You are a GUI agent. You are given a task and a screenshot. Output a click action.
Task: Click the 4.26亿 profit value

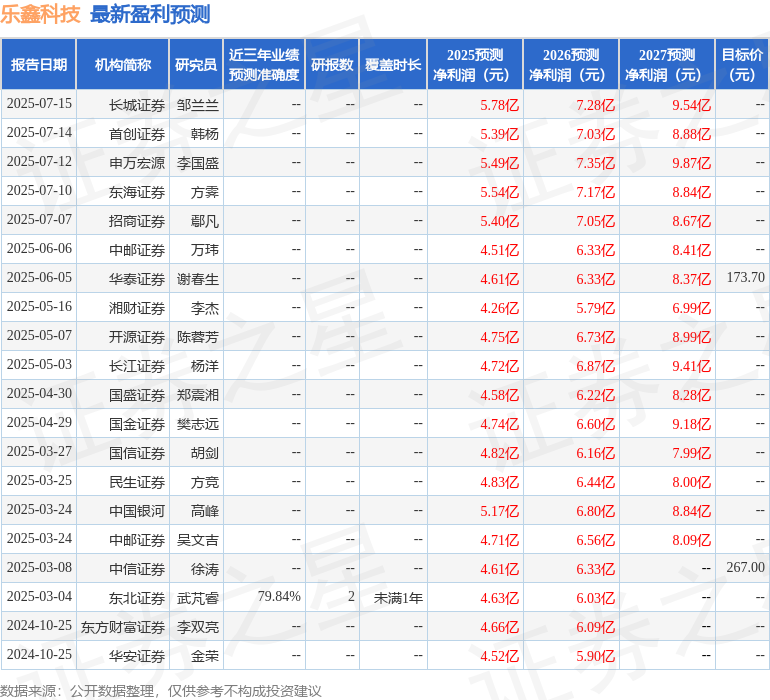(499, 308)
